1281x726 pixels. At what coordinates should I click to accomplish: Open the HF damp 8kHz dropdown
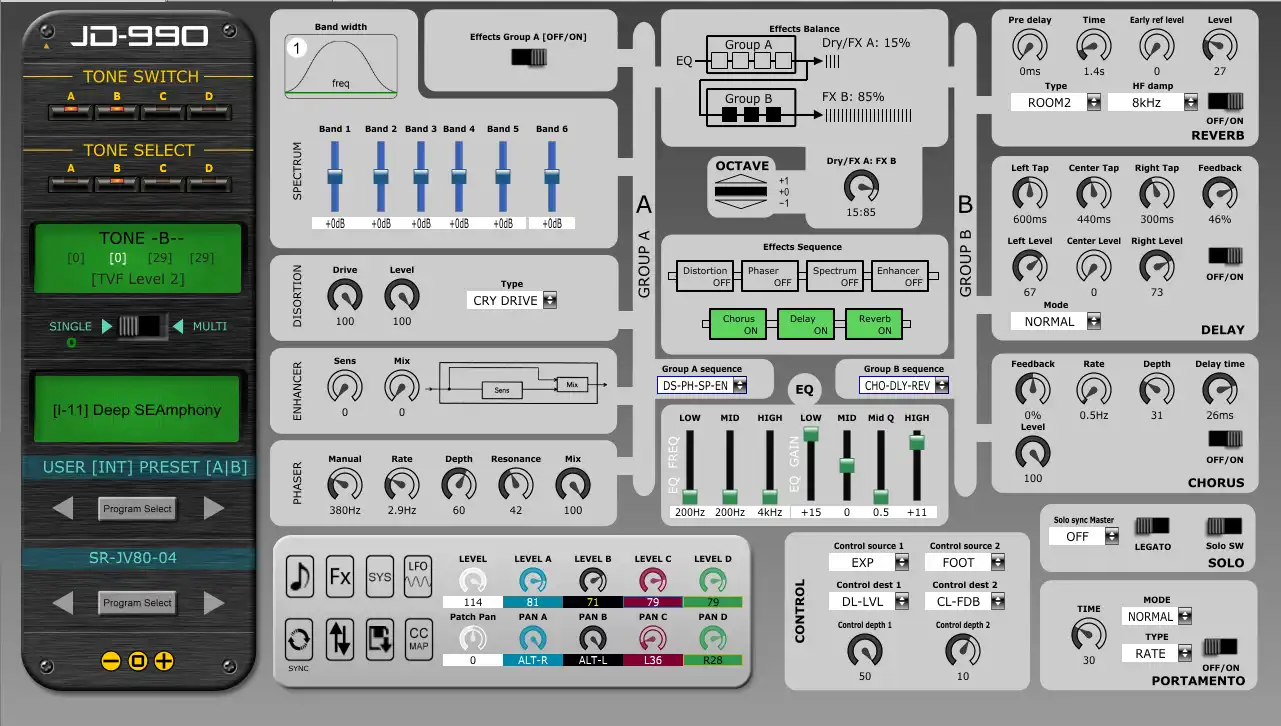(x=1153, y=102)
